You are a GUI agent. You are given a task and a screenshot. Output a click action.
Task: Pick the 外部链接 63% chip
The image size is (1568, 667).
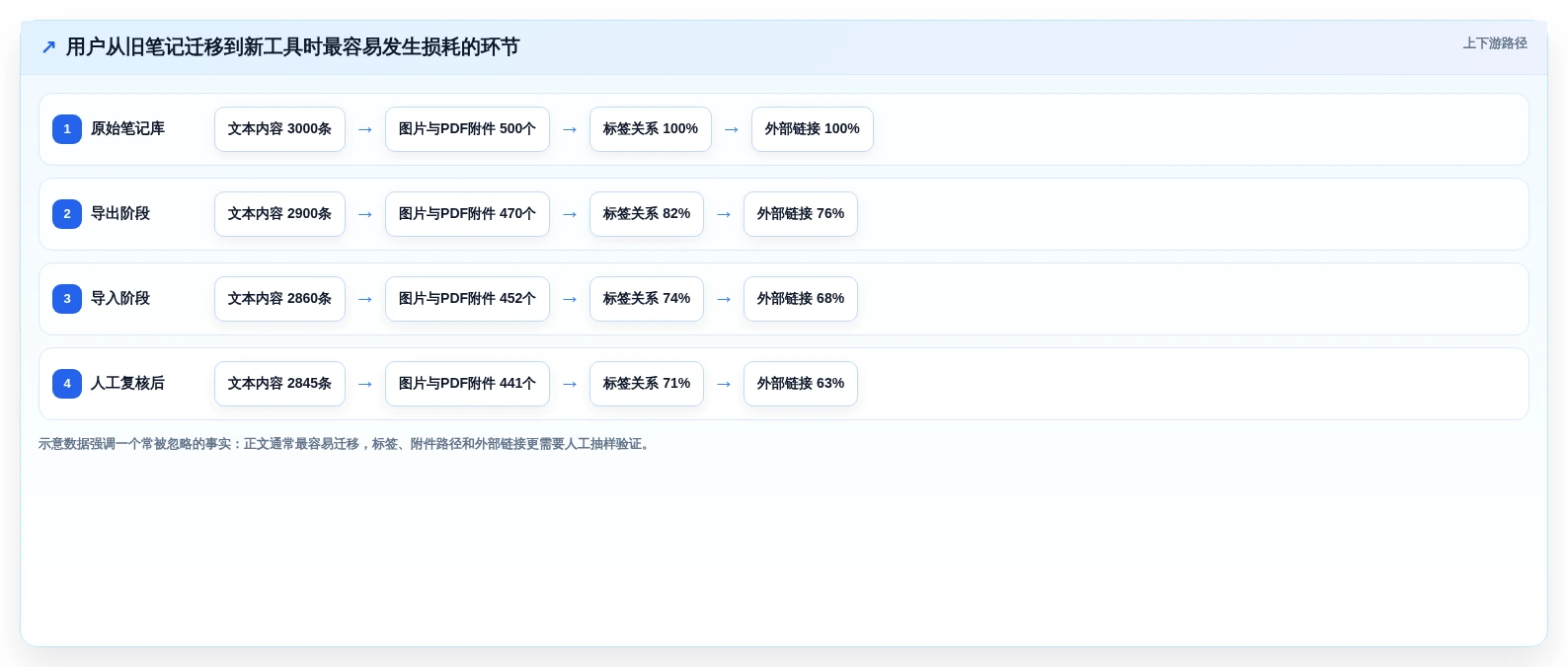point(801,384)
